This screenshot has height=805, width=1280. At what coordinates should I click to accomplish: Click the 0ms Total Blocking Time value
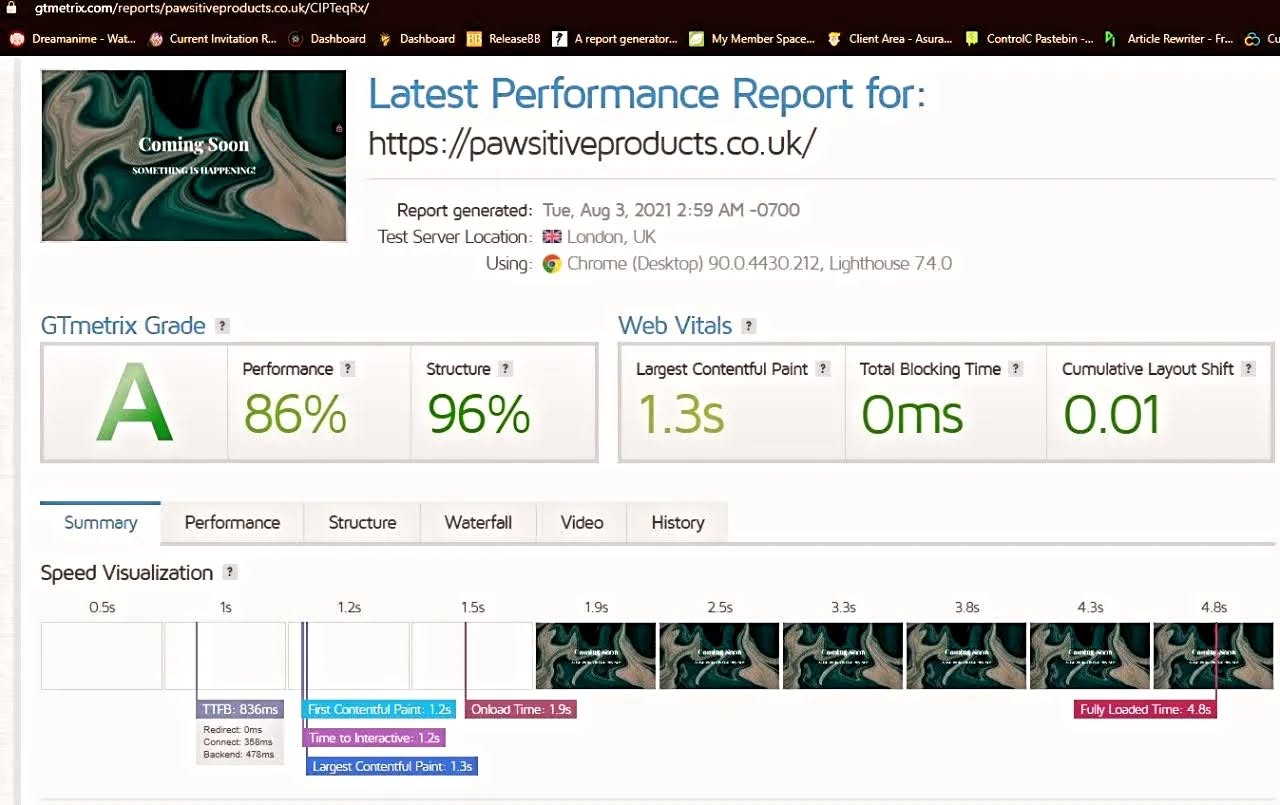[x=912, y=414]
